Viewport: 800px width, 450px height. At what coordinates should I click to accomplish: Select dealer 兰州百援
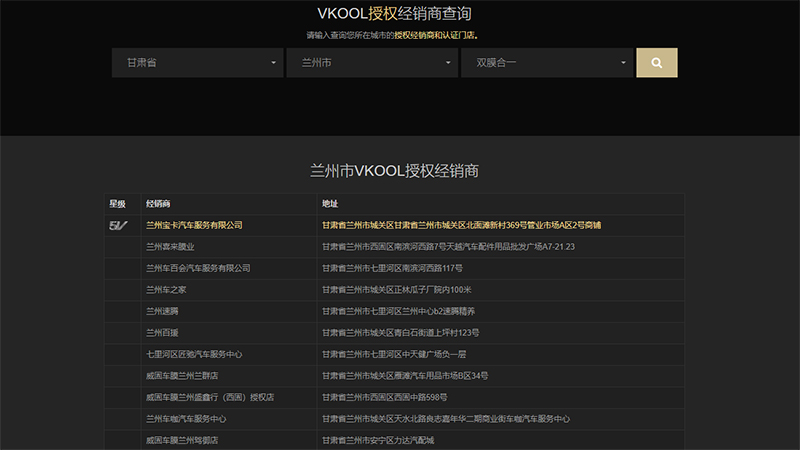[x=162, y=333]
